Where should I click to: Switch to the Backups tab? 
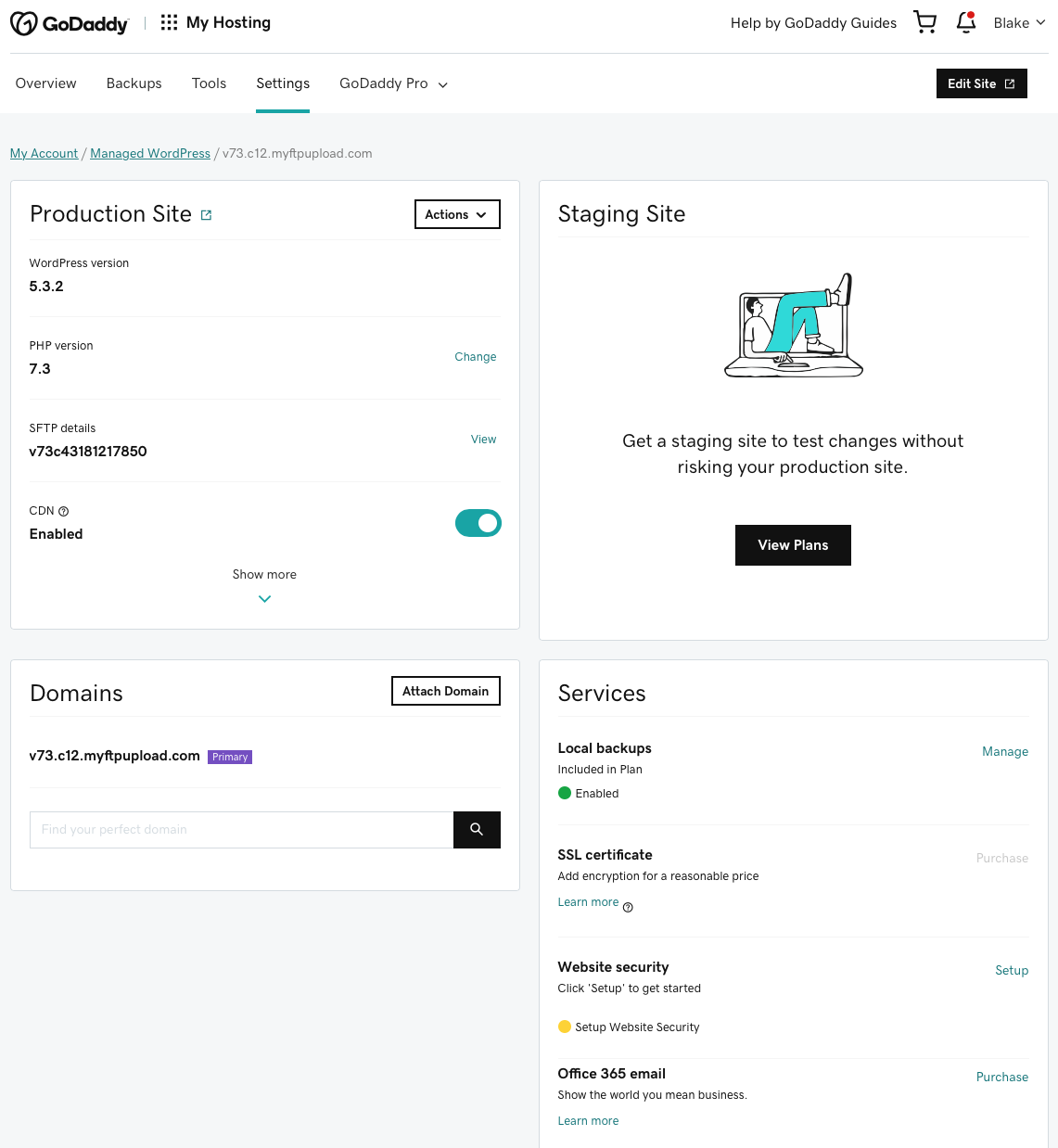(134, 83)
